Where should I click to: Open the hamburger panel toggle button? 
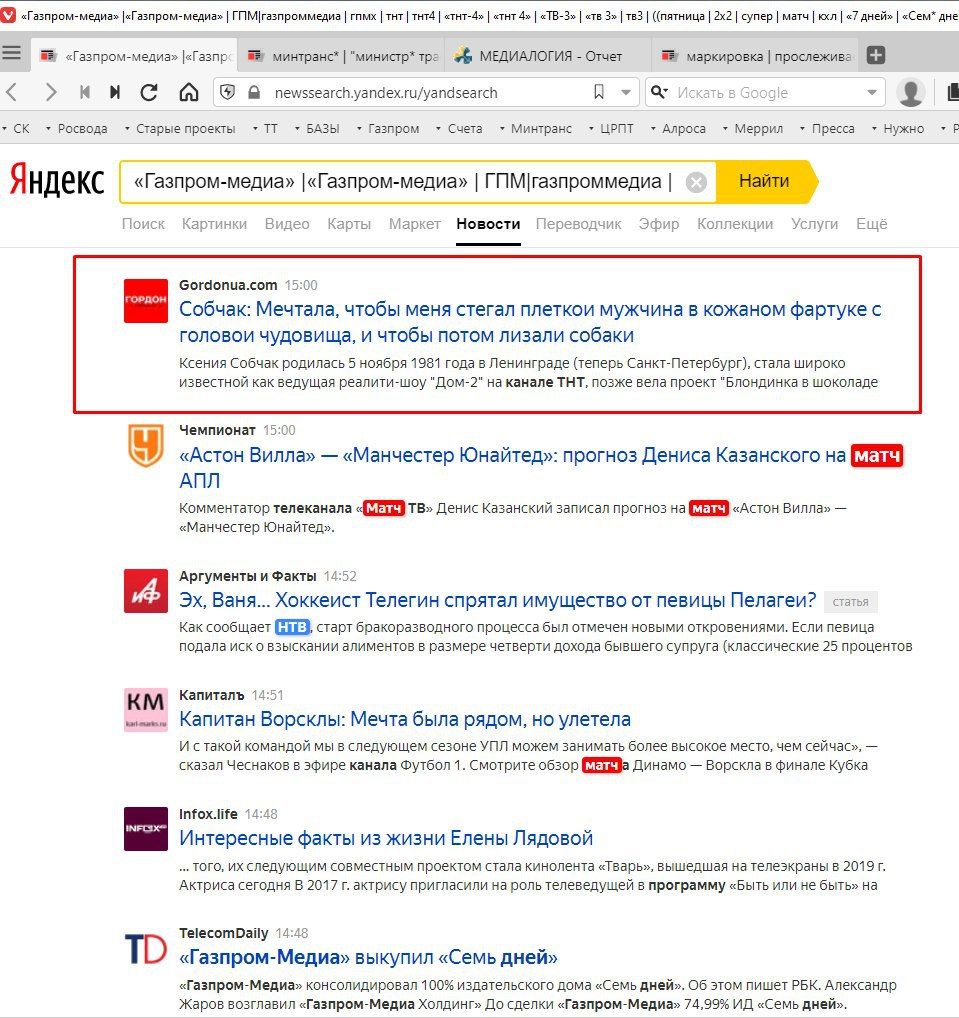pyautogui.click(x=12, y=53)
